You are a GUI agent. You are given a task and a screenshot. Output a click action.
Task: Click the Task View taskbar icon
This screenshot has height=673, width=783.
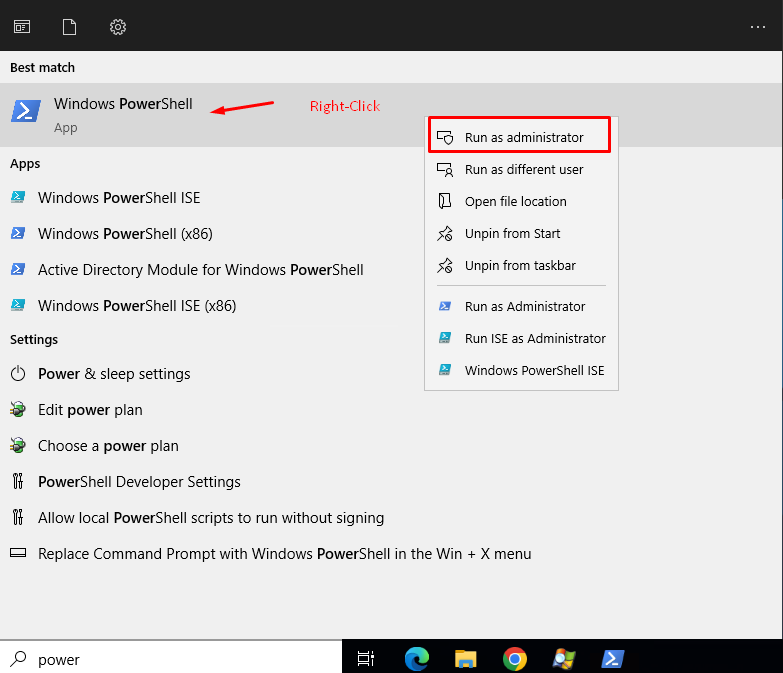pyautogui.click(x=366, y=658)
